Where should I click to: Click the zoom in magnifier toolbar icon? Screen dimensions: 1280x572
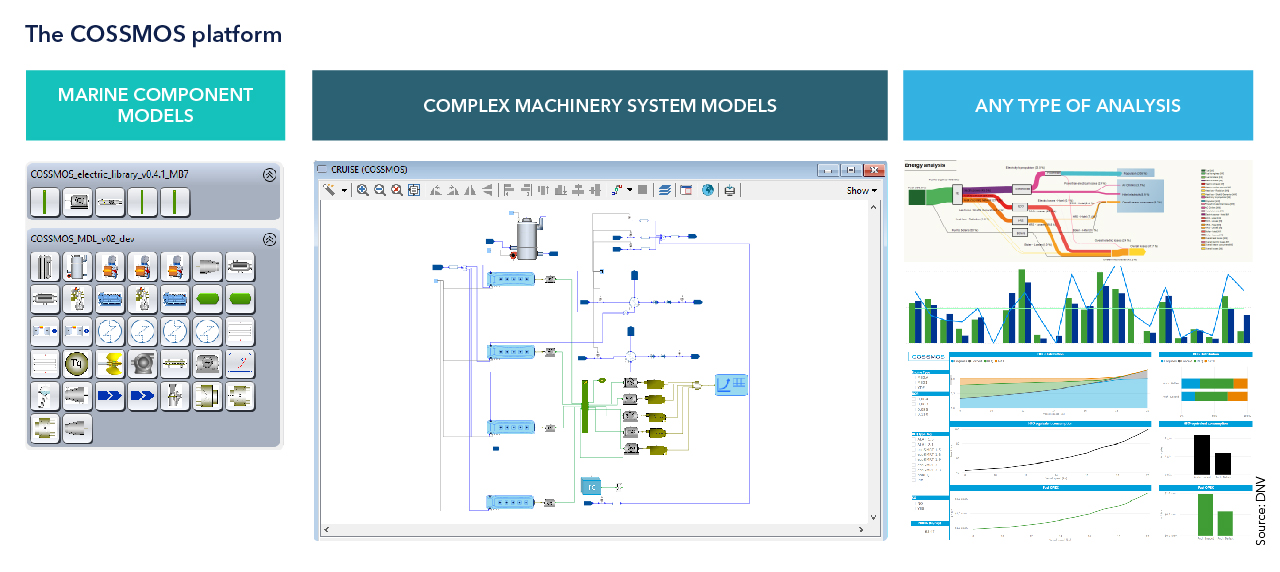(363, 190)
